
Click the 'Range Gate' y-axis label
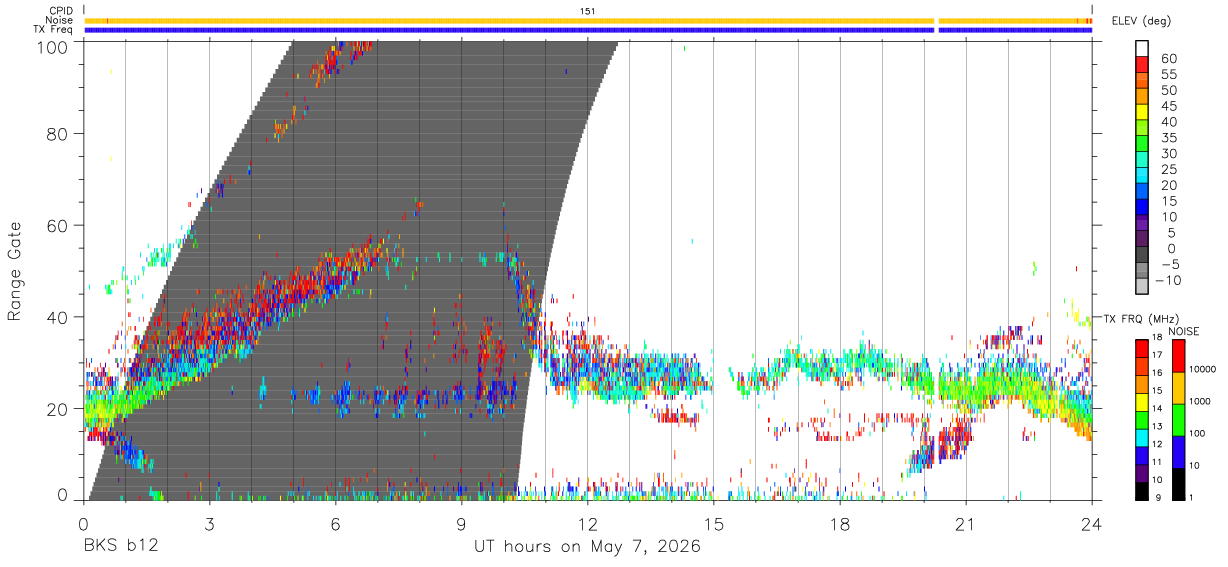(x=15, y=271)
